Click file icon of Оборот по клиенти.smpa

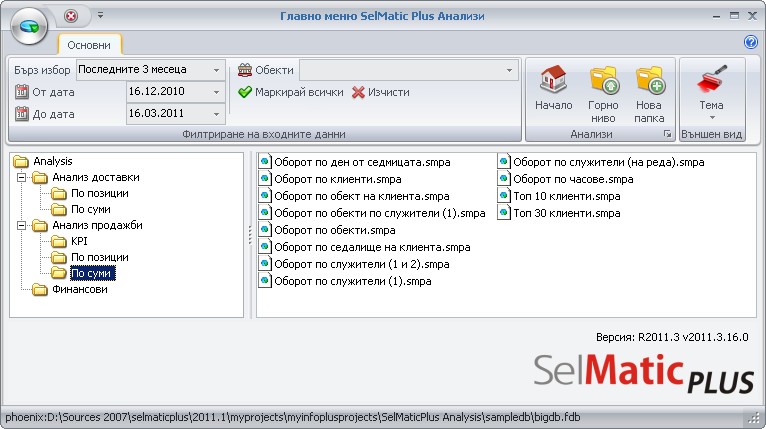(265, 179)
